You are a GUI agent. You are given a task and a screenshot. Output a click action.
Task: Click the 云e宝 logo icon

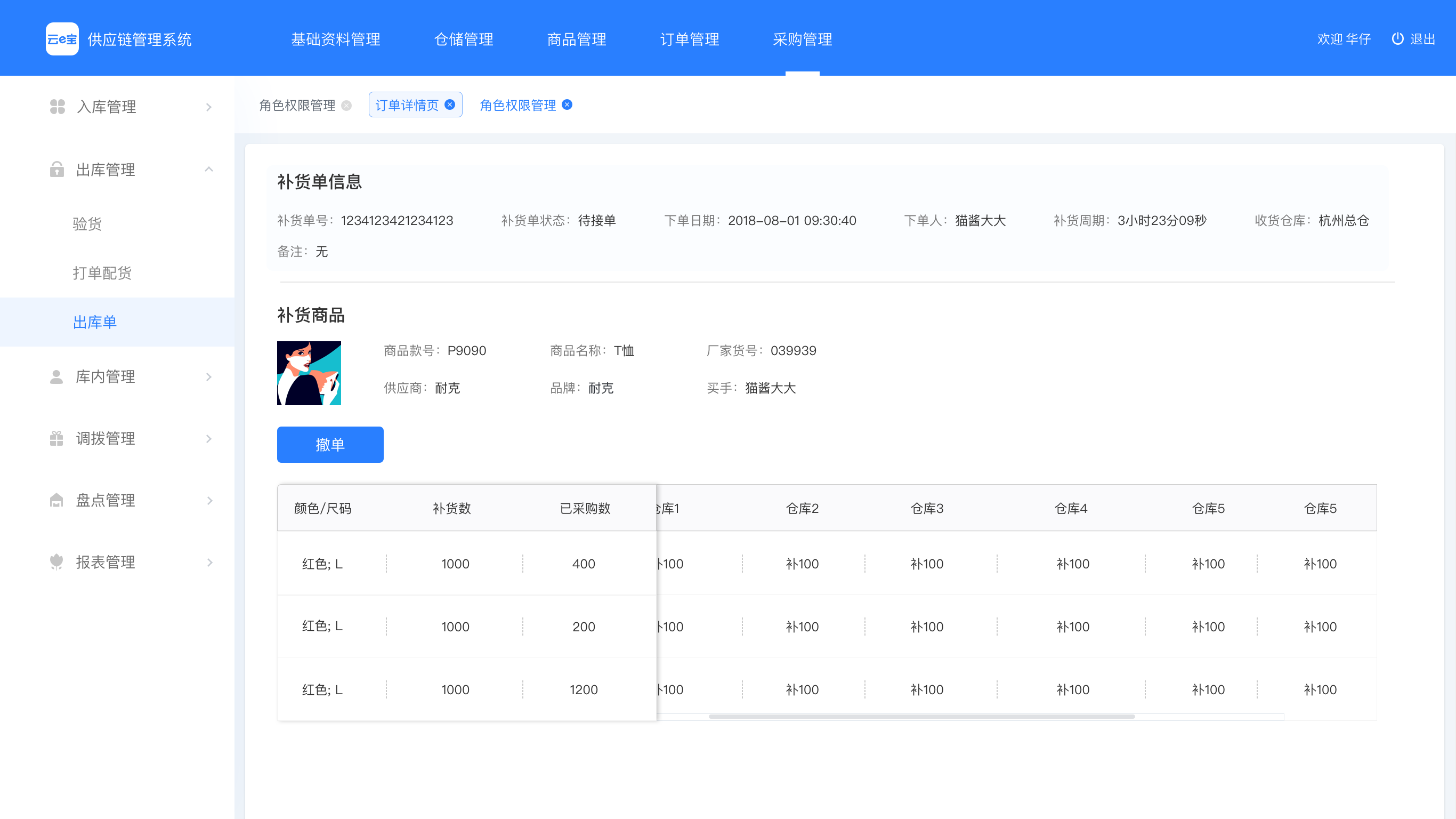pyautogui.click(x=62, y=39)
